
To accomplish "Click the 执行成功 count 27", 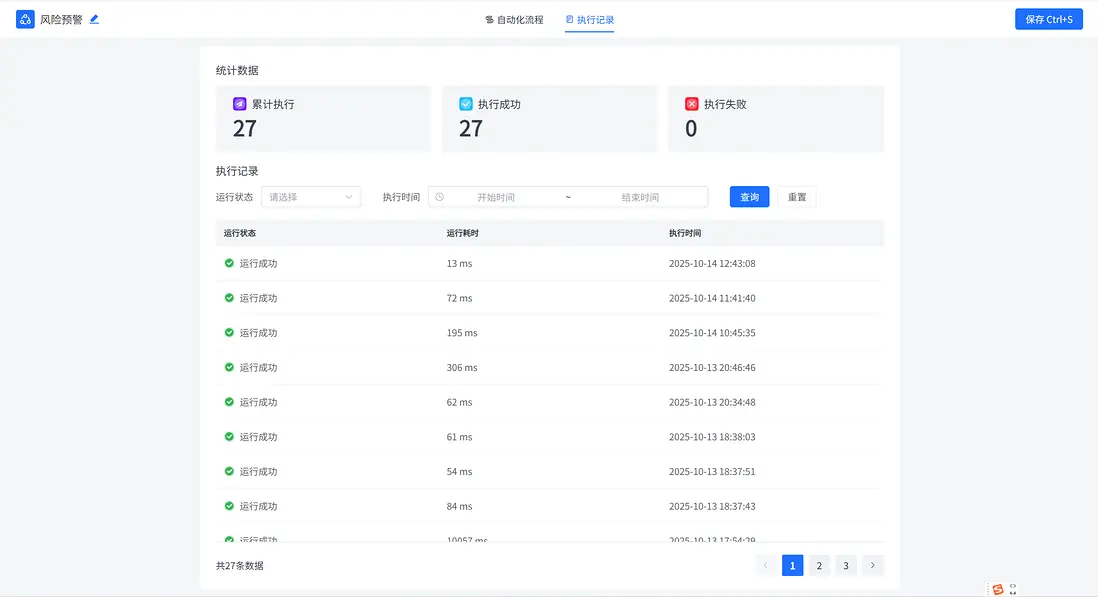I will coord(471,129).
